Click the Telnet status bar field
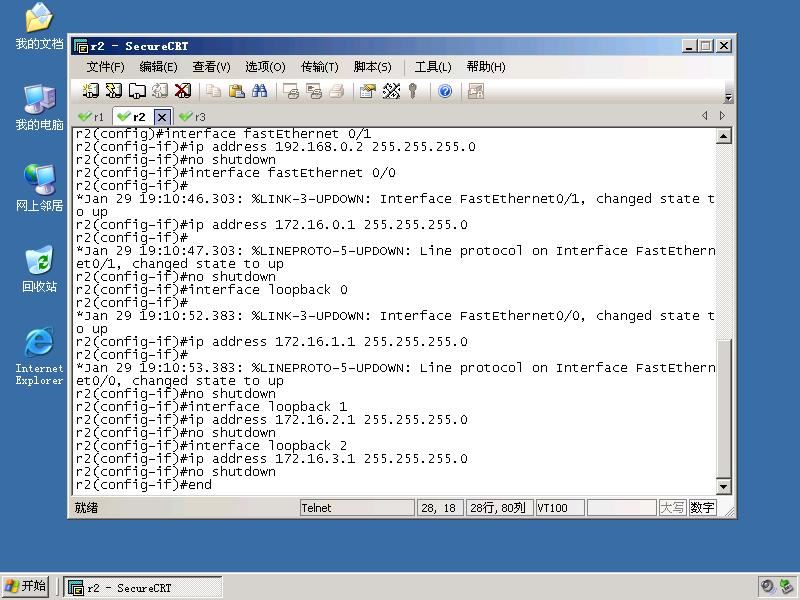 (357, 508)
